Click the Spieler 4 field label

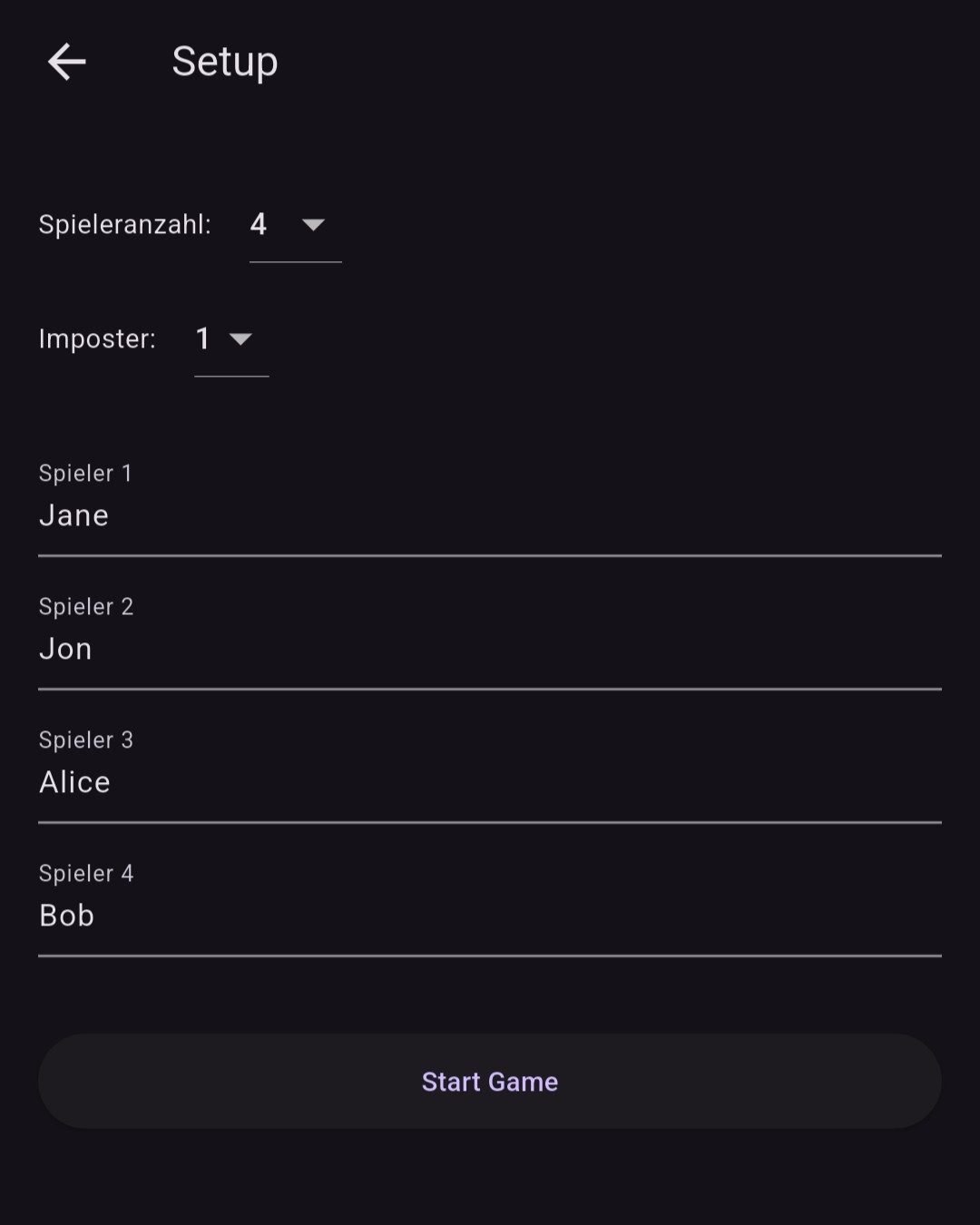click(86, 873)
